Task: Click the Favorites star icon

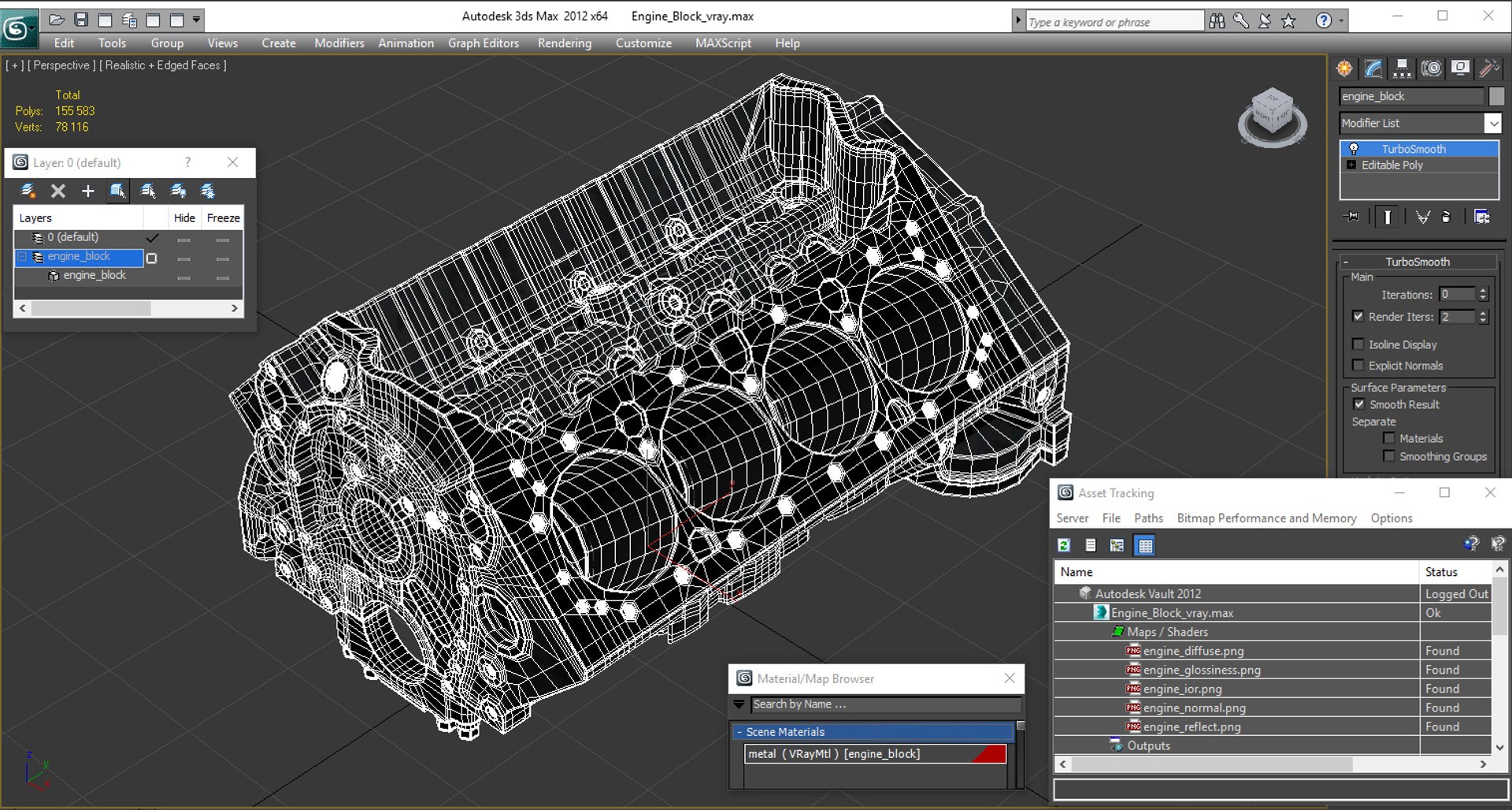Action: click(x=1288, y=21)
